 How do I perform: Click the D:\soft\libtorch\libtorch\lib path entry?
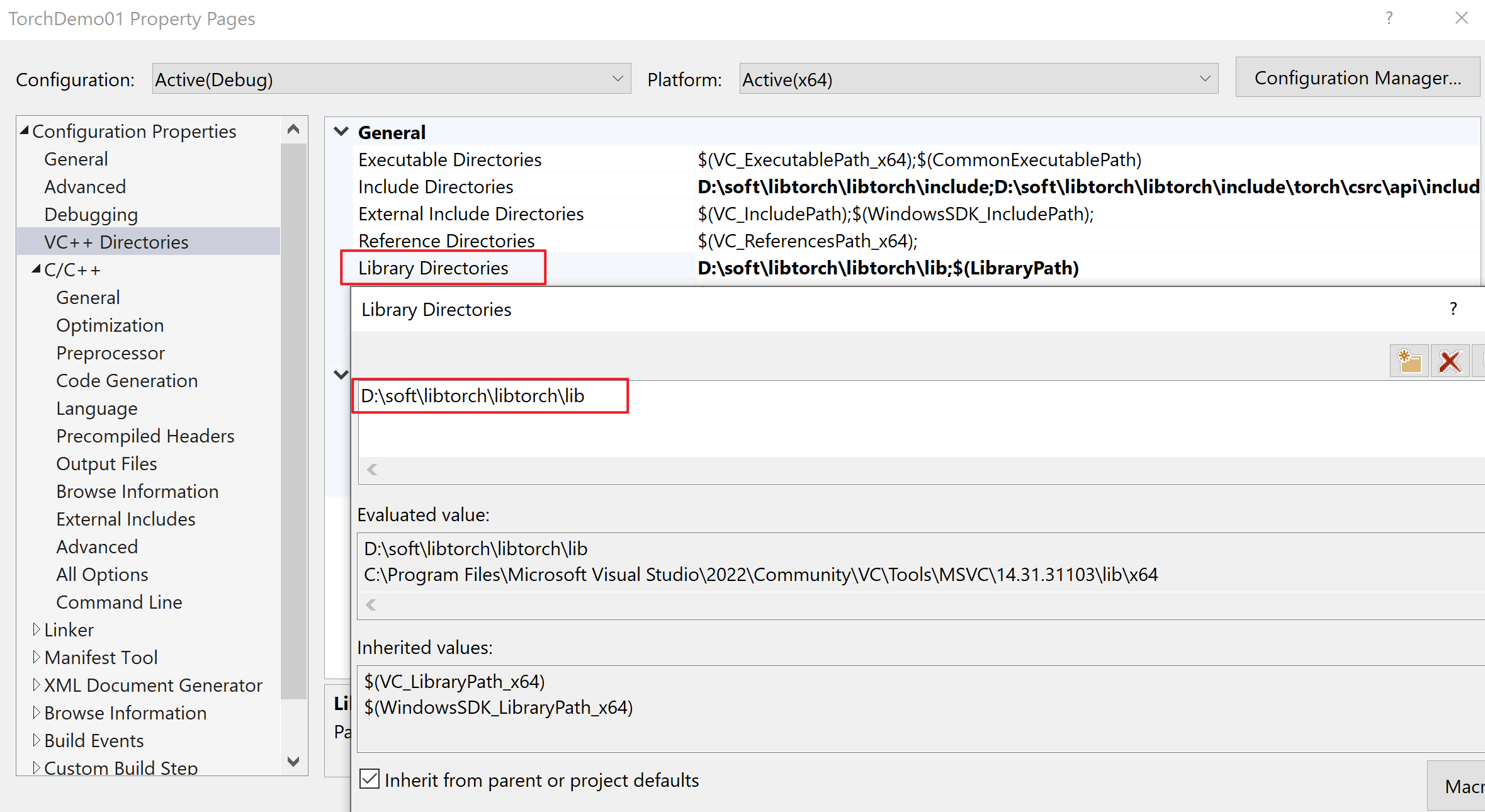[473, 396]
